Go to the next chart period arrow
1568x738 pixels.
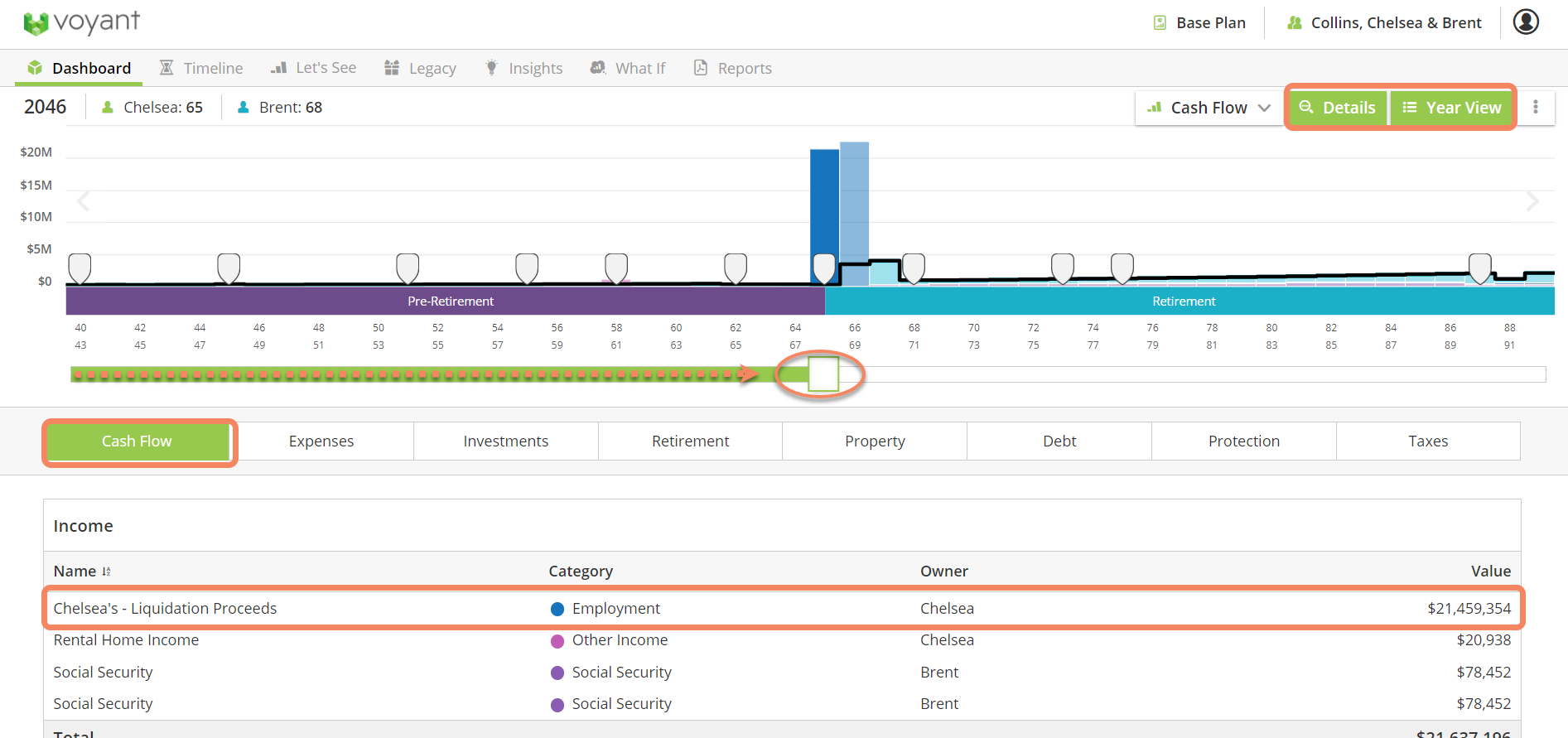(1532, 201)
